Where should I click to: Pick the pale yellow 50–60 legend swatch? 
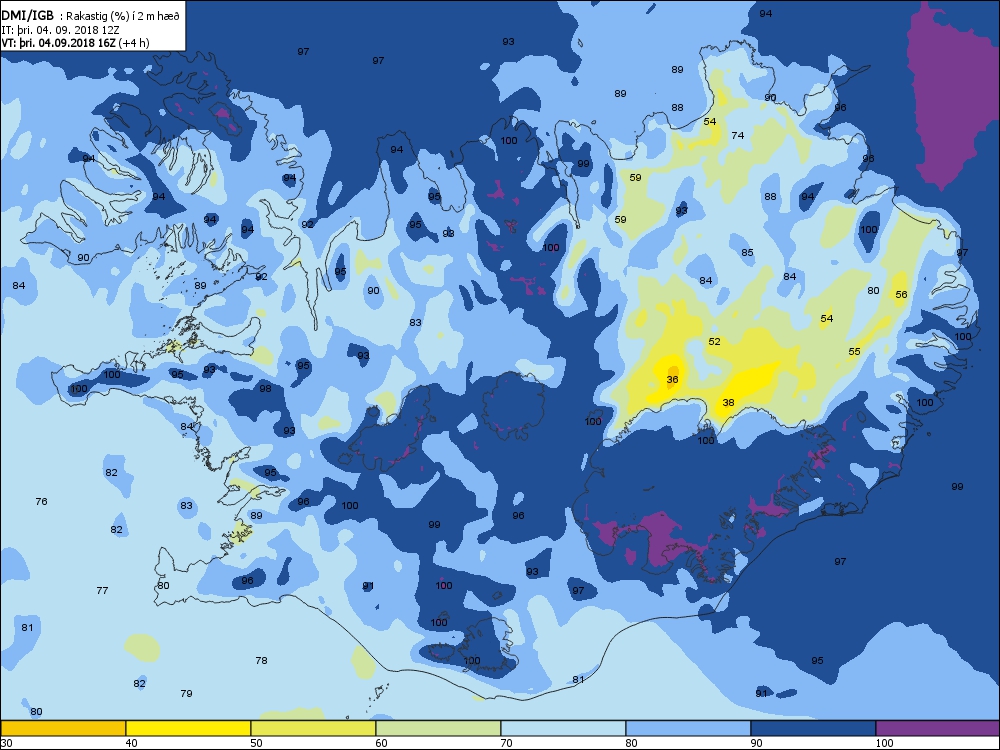coord(313,728)
